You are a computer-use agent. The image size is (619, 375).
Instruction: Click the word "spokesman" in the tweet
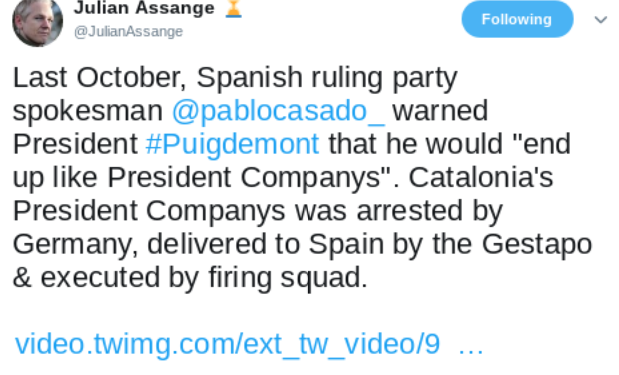88,112
